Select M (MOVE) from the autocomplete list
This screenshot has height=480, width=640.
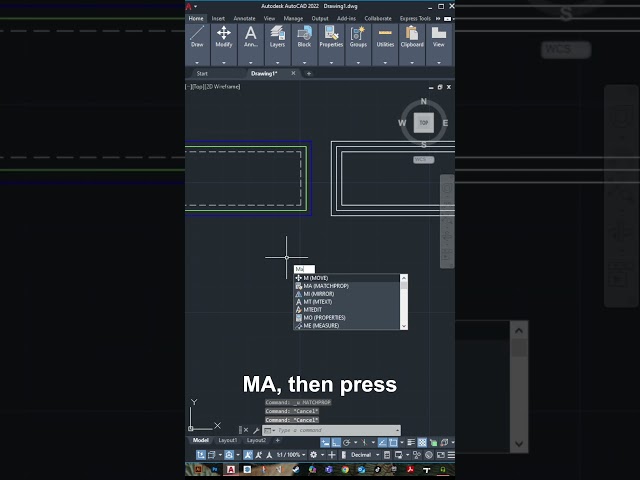click(x=347, y=278)
